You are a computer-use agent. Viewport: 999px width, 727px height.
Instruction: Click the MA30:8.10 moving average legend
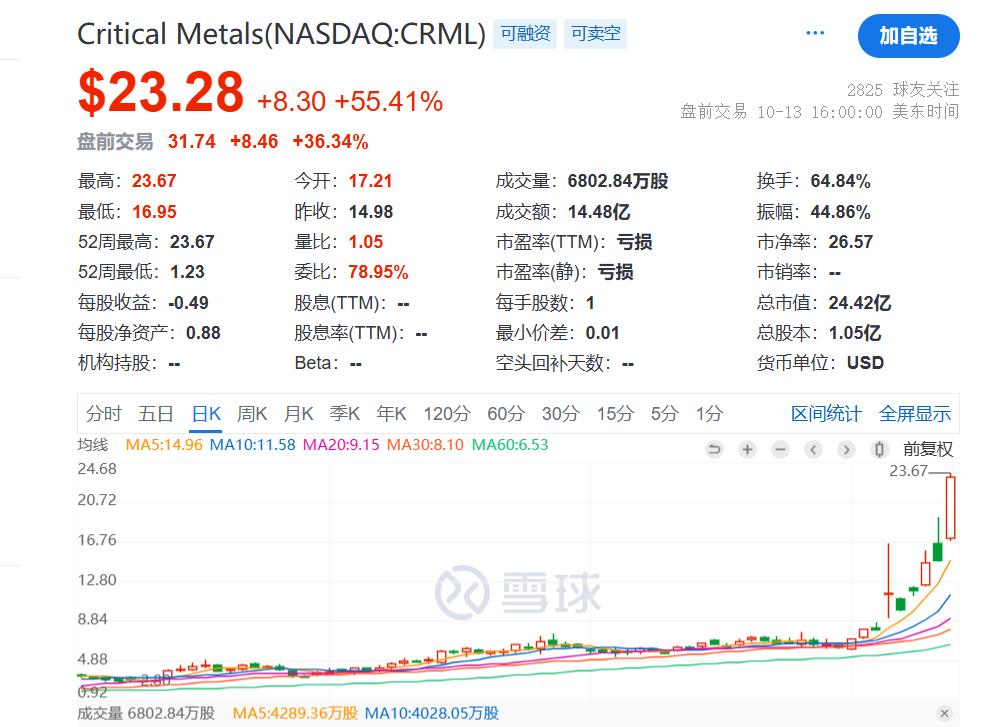tap(425, 445)
